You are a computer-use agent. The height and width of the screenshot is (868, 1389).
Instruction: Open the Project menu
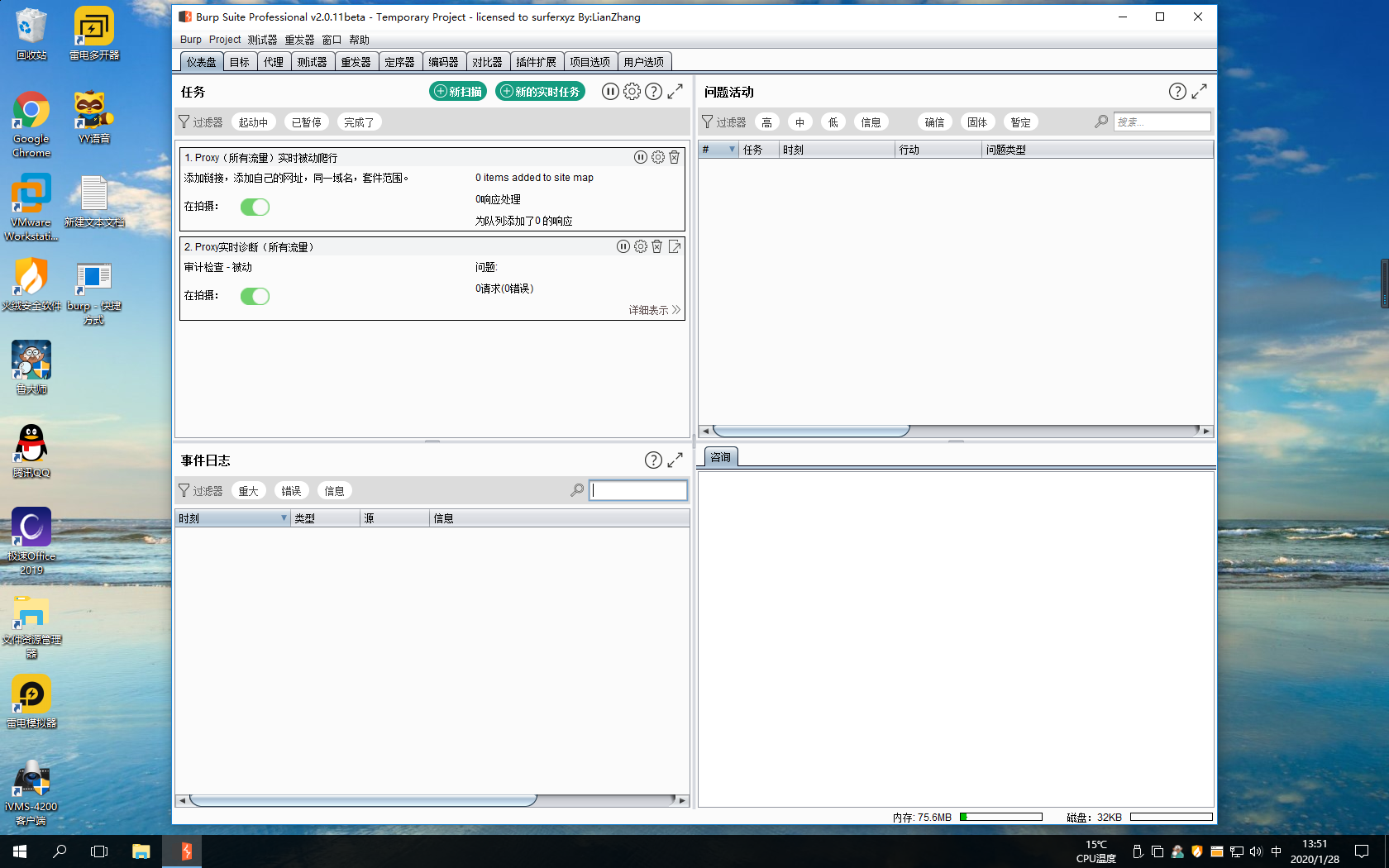(x=225, y=40)
